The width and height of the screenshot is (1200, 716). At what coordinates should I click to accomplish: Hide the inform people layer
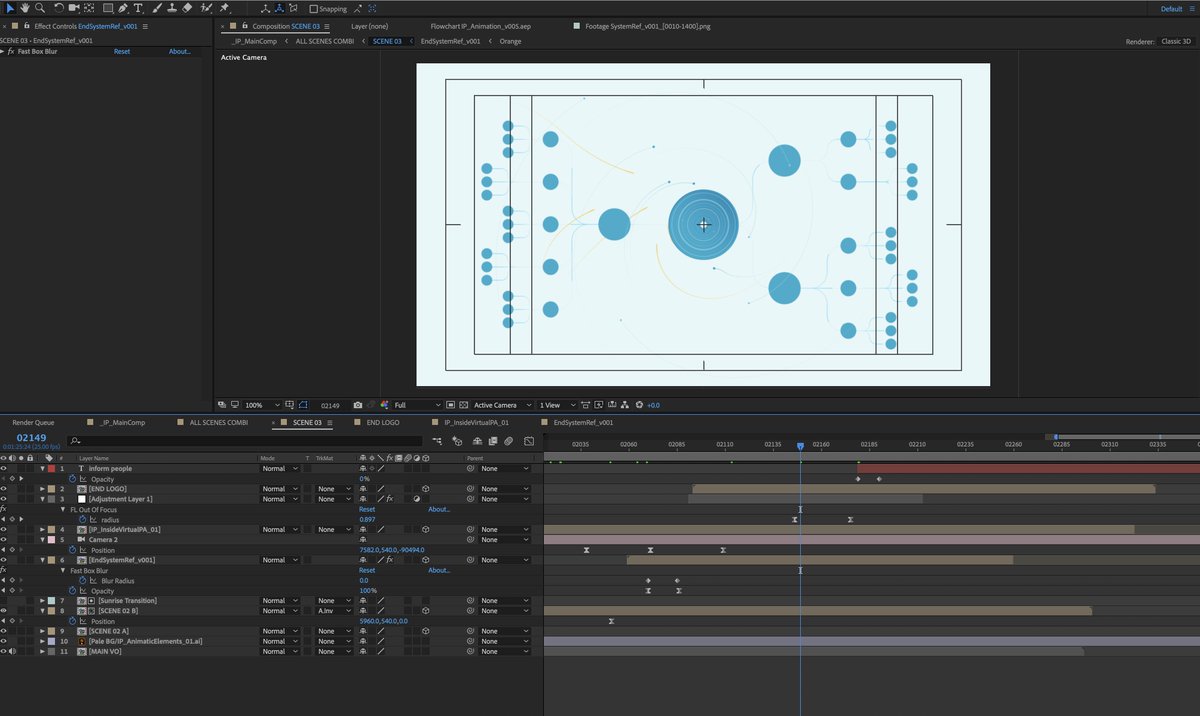(4, 468)
